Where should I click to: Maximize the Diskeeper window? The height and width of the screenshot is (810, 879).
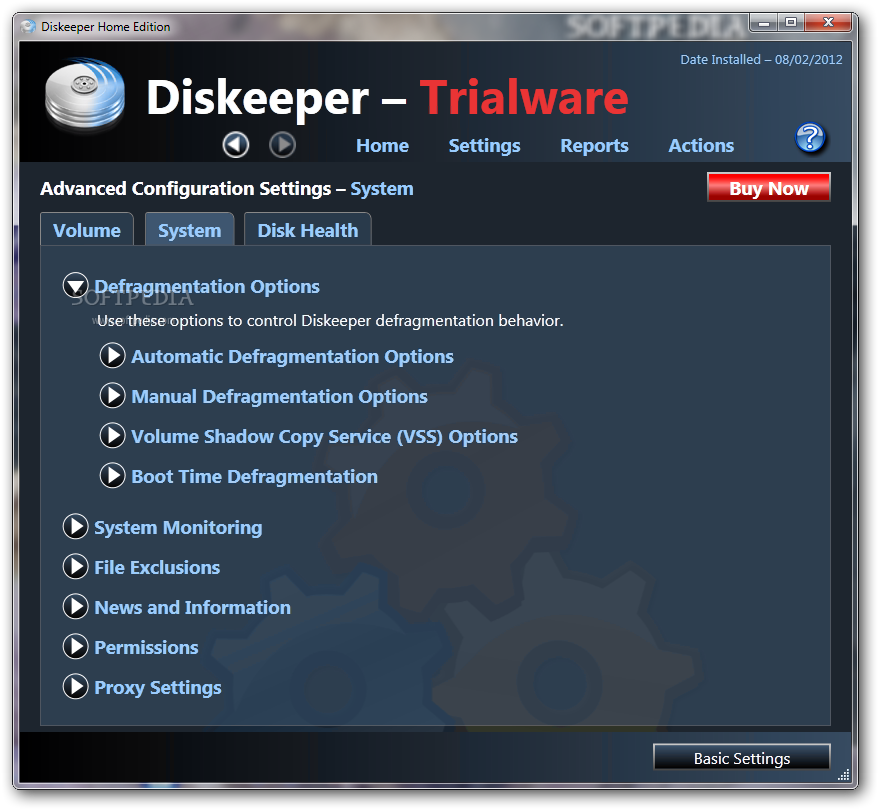tap(791, 23)
